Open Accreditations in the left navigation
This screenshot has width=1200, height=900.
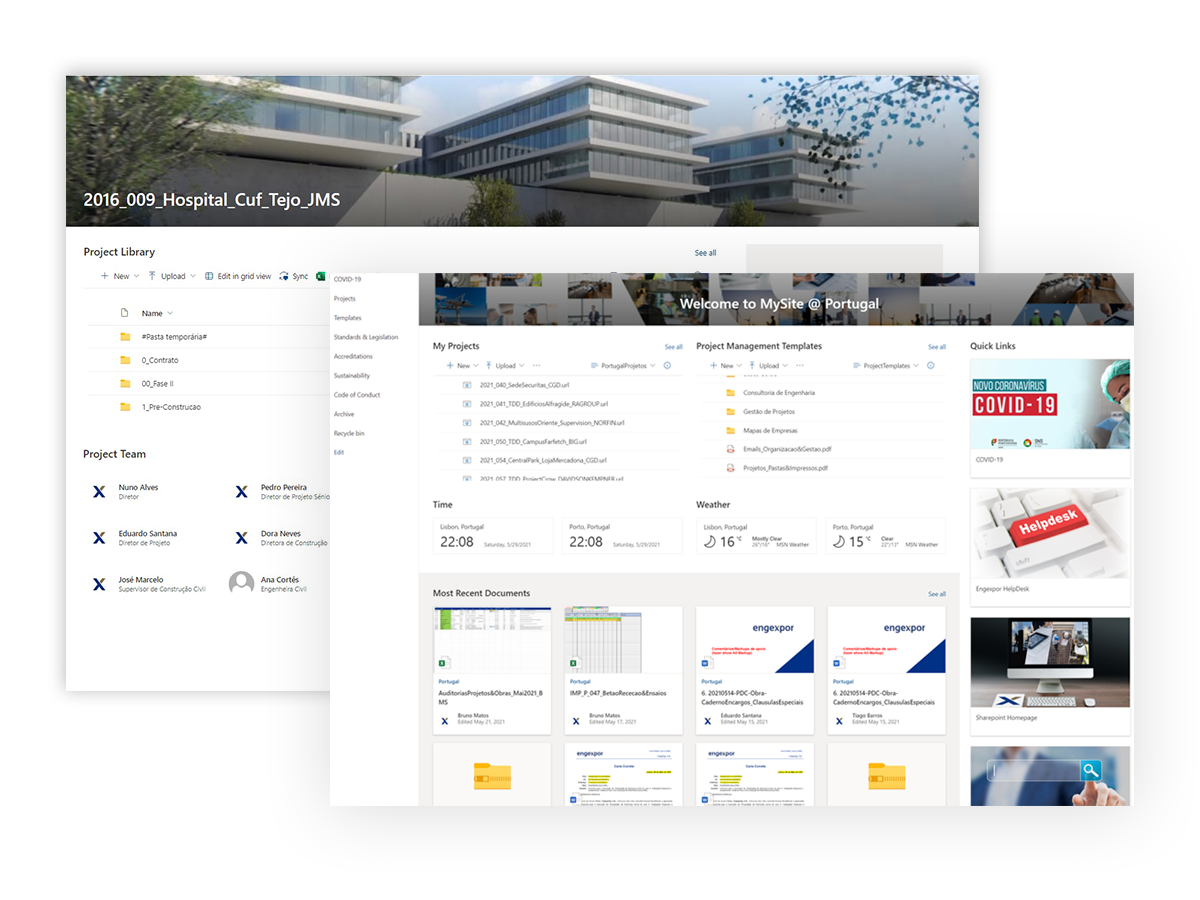(x=353, y=356)
